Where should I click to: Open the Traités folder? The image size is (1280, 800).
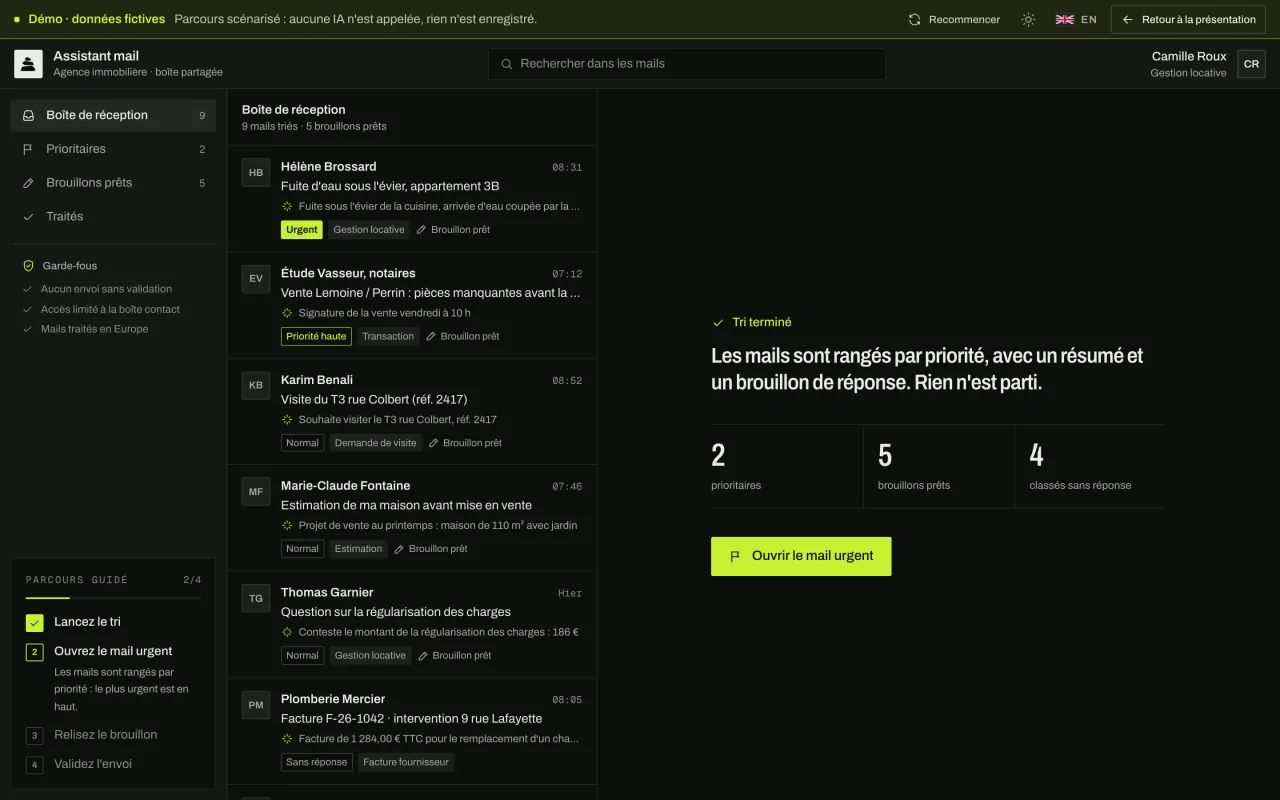113,217
